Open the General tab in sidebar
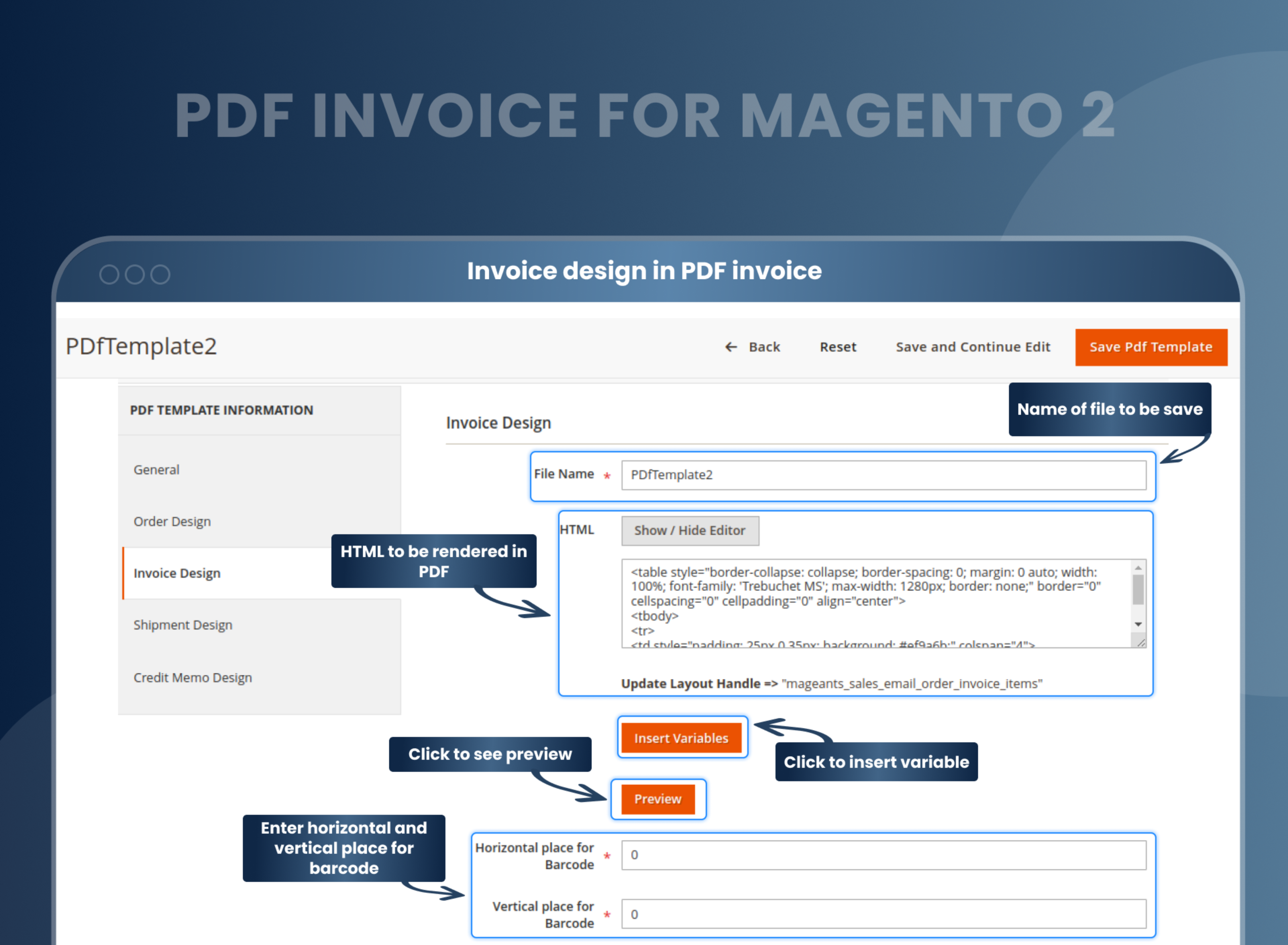1288x945 pixels. [x=157, y=469]
